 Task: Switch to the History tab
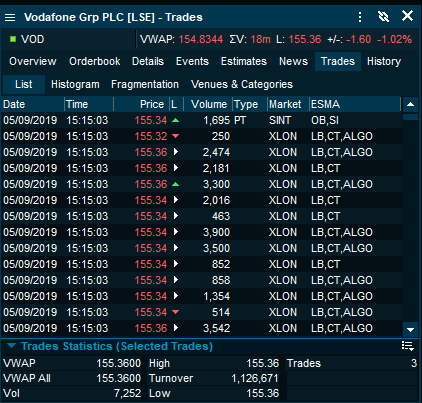click(384, 61)
